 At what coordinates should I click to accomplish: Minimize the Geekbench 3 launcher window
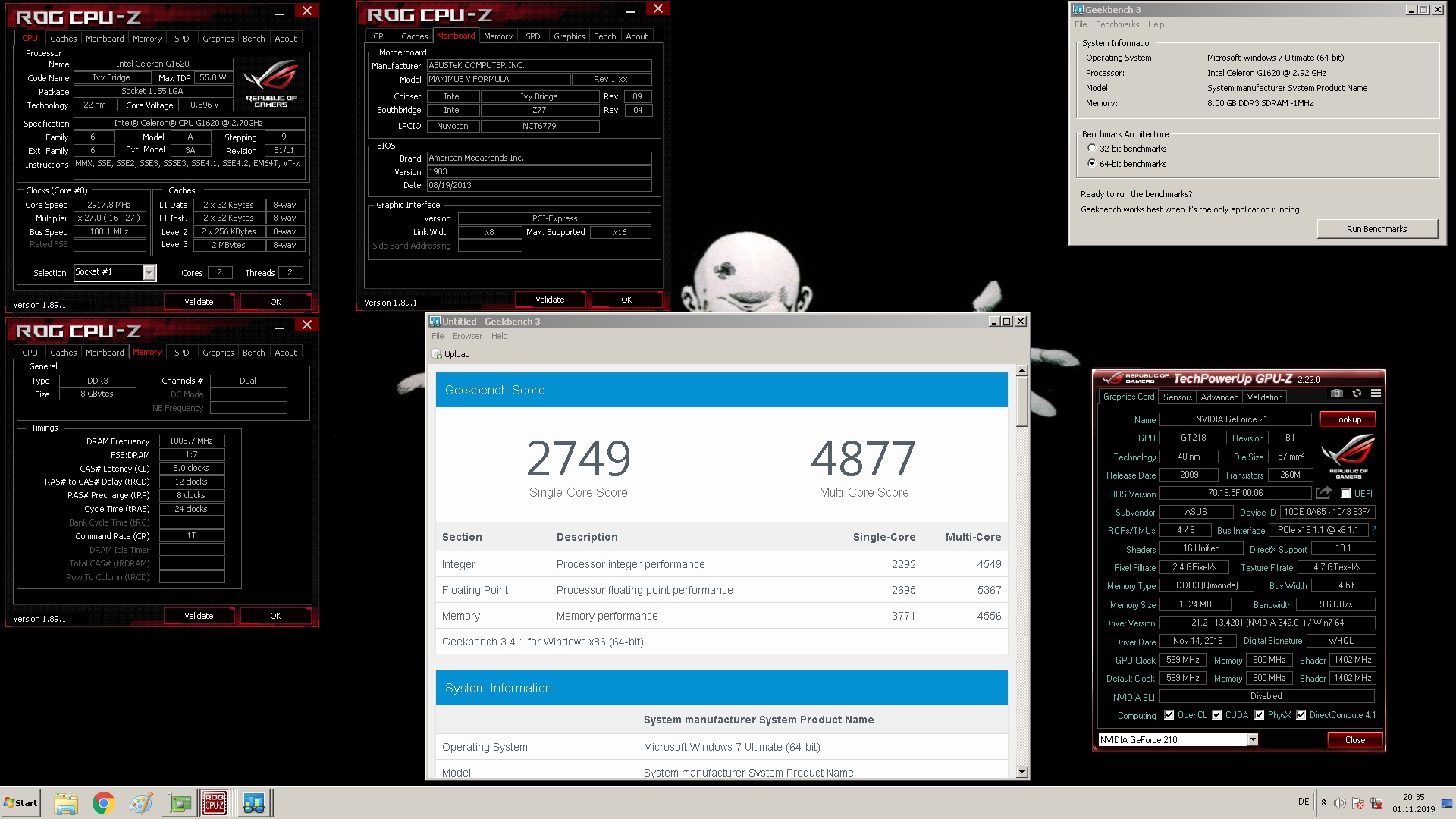(1410, 10)
